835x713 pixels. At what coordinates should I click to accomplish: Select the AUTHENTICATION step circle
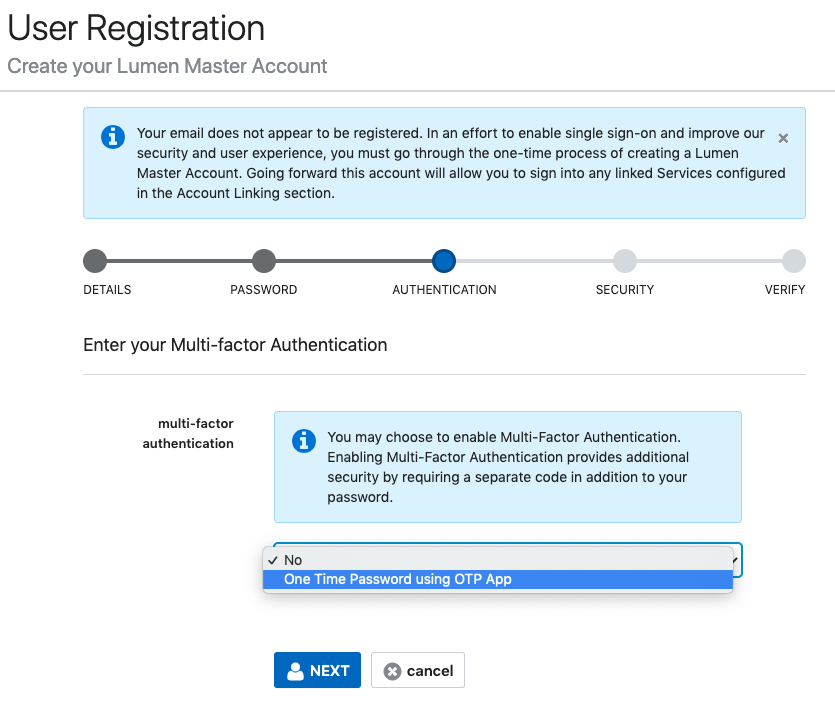tap(444, 261)
